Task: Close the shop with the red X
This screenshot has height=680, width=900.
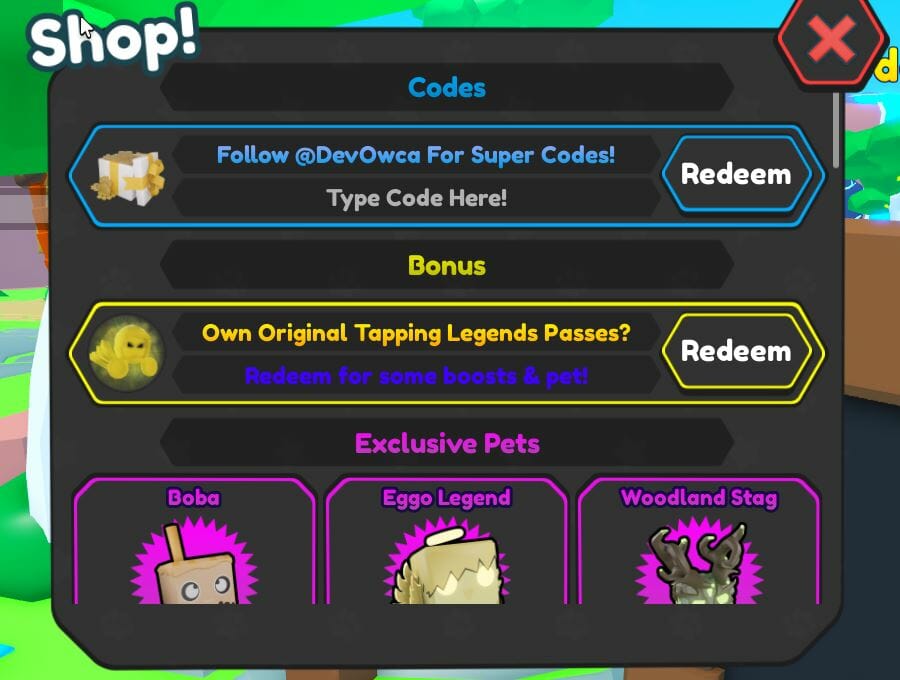Action: point(831,41)
